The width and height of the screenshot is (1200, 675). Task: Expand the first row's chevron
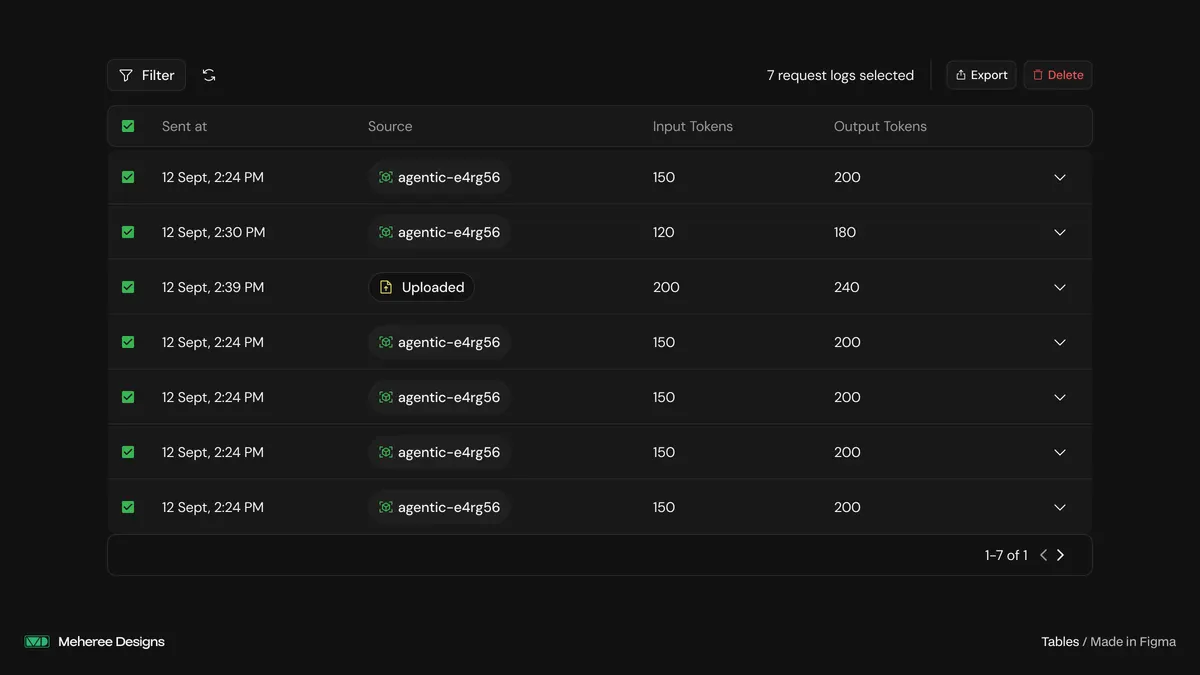coord(1060,177)
